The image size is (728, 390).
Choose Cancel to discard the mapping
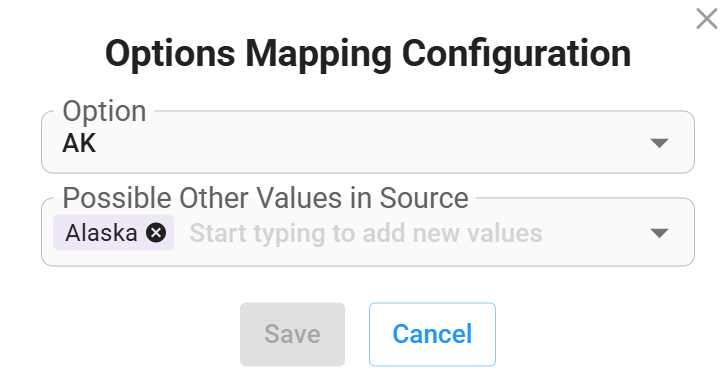click(432, 334)
